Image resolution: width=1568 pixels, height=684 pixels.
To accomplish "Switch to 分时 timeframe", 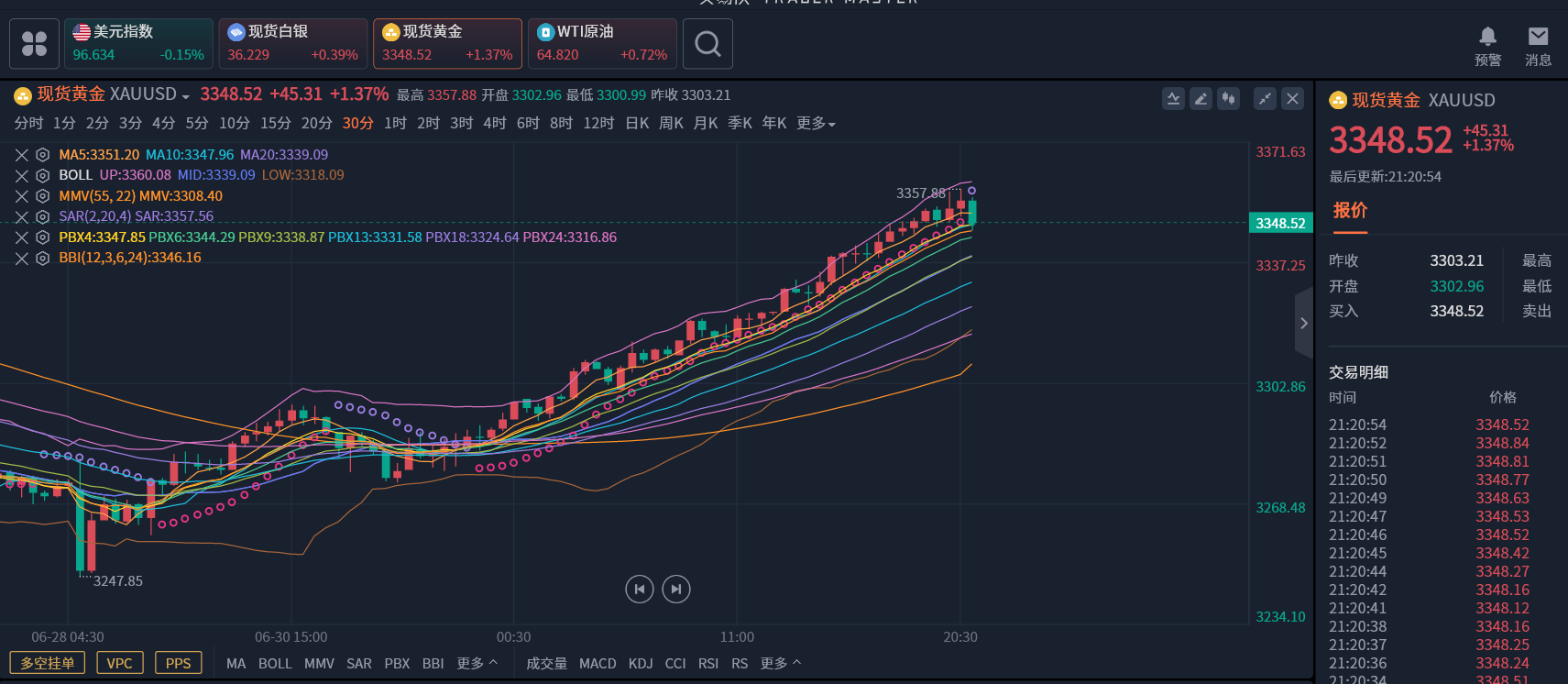I will point(28,123).
